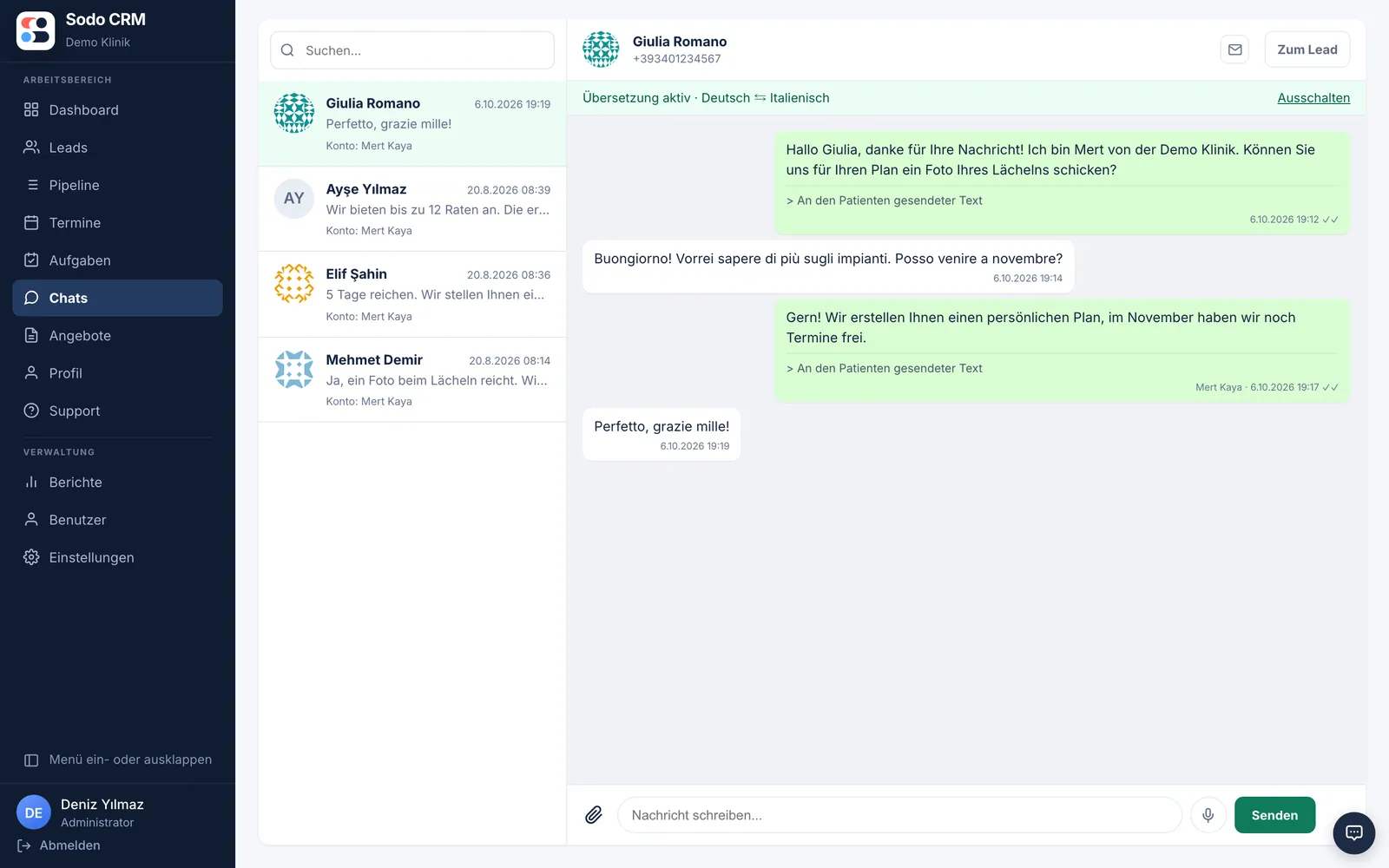The width and height of the screenshot is (1389, 868).
Task: Send the message with Senden
Action: 1274,815
